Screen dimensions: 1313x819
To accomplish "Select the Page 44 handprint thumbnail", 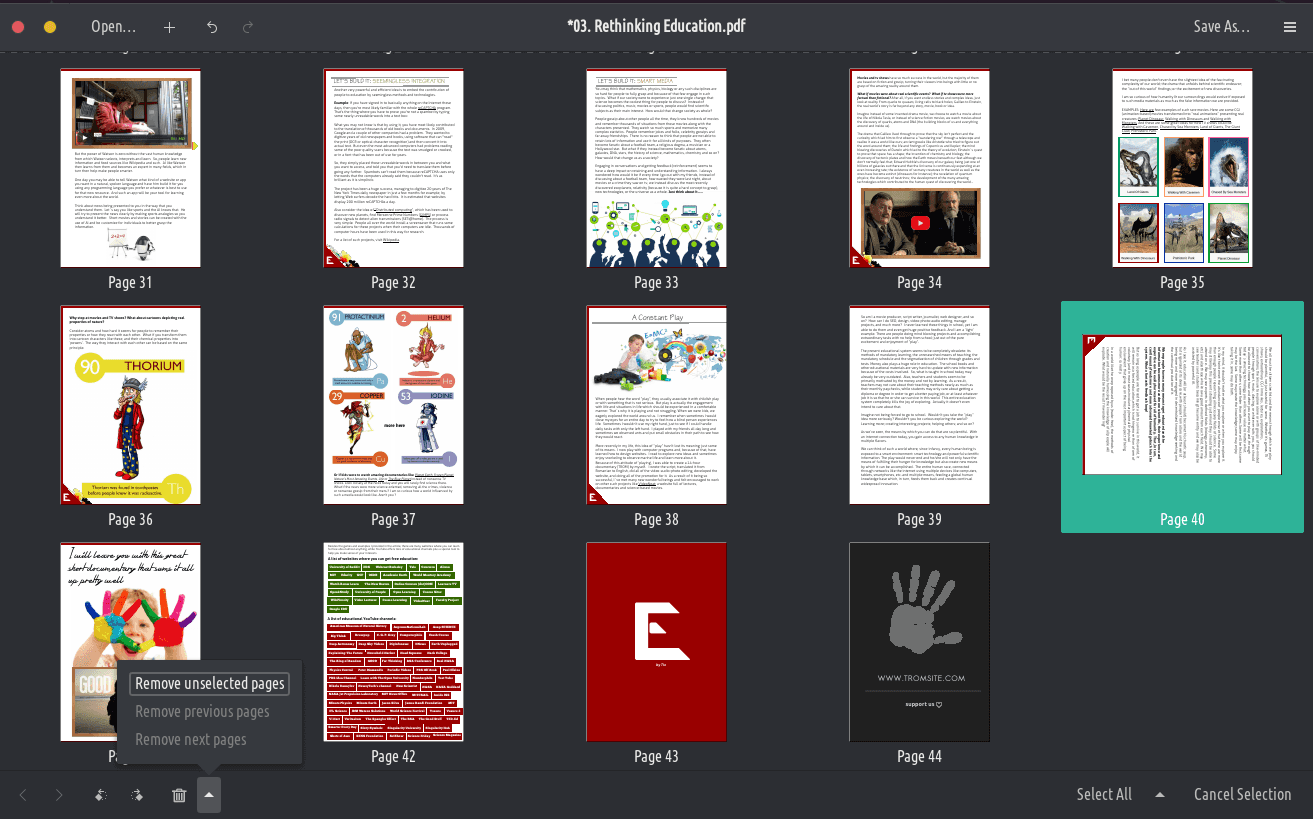I will tap(918, 641).
